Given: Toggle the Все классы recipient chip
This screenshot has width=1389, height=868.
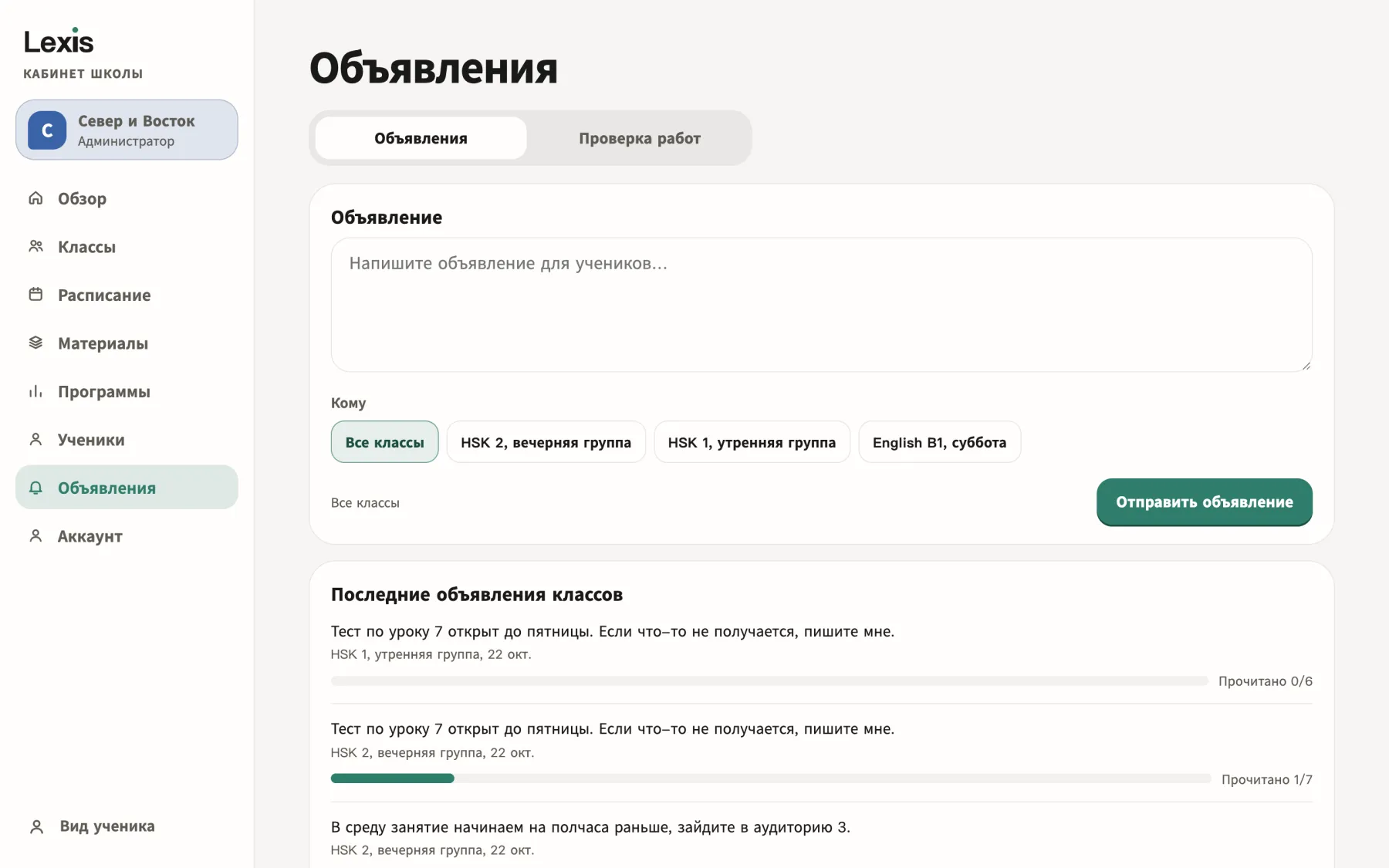Looking at the screenshot, I should pyautogui.click(x=384, y=442).
